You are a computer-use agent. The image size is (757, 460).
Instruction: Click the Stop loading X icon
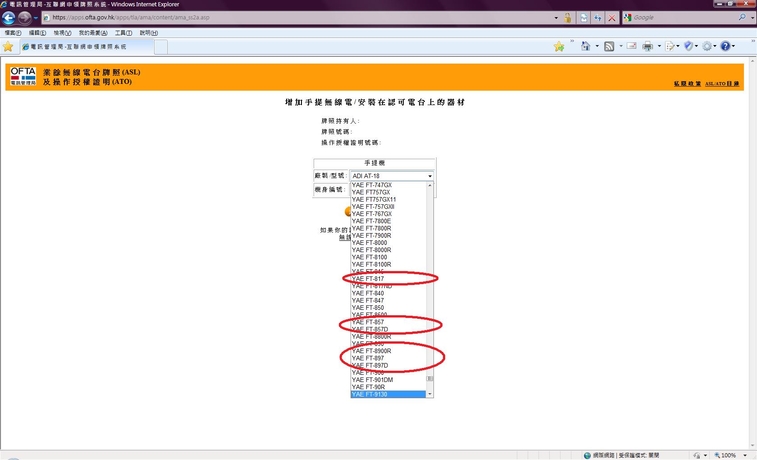coord(611,18)
